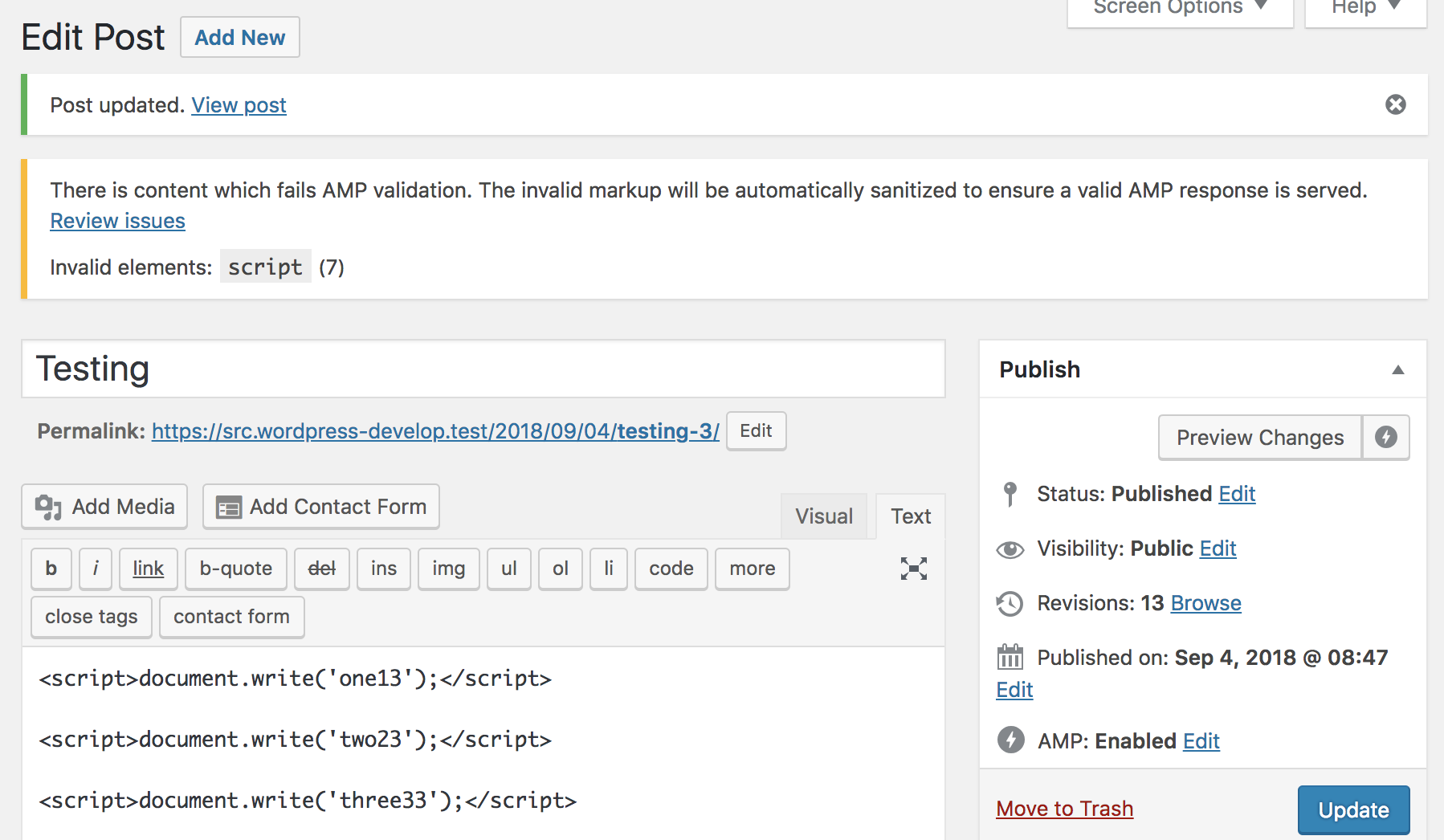Insert bold tag with b button
This screenshot has width=1444, height=840.
(51, 569)
